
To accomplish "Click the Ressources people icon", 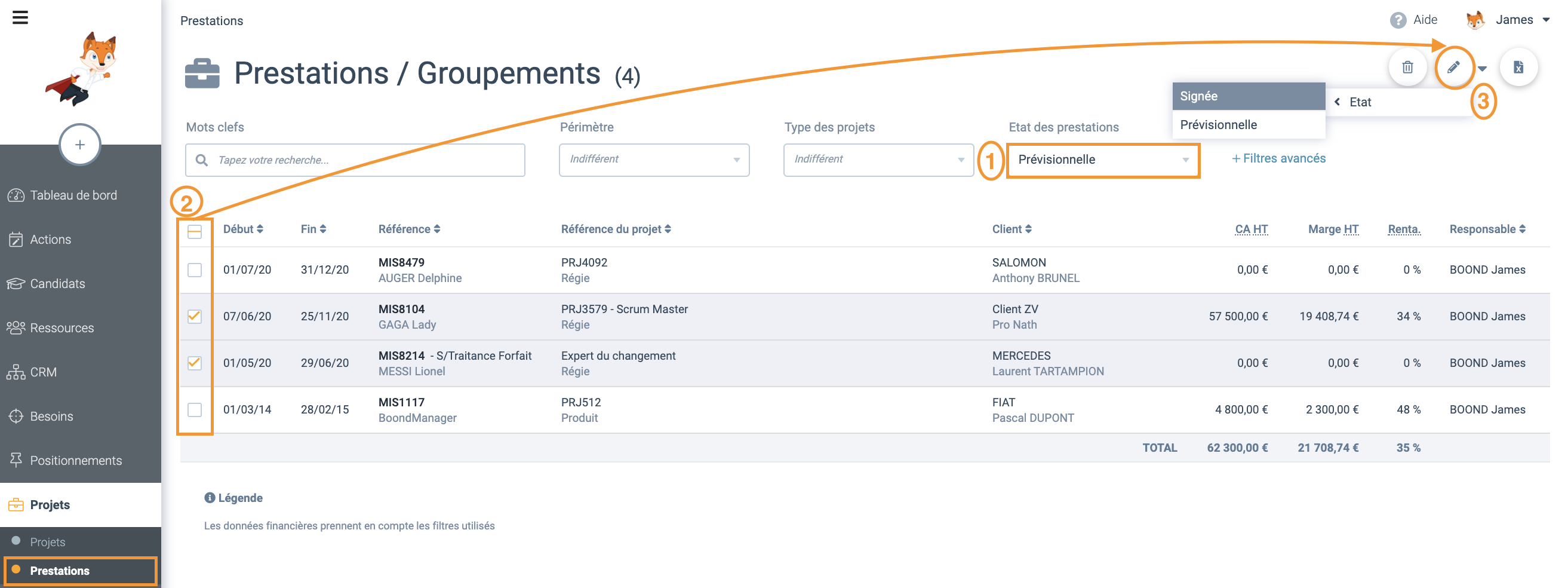I will click(16, 328).
